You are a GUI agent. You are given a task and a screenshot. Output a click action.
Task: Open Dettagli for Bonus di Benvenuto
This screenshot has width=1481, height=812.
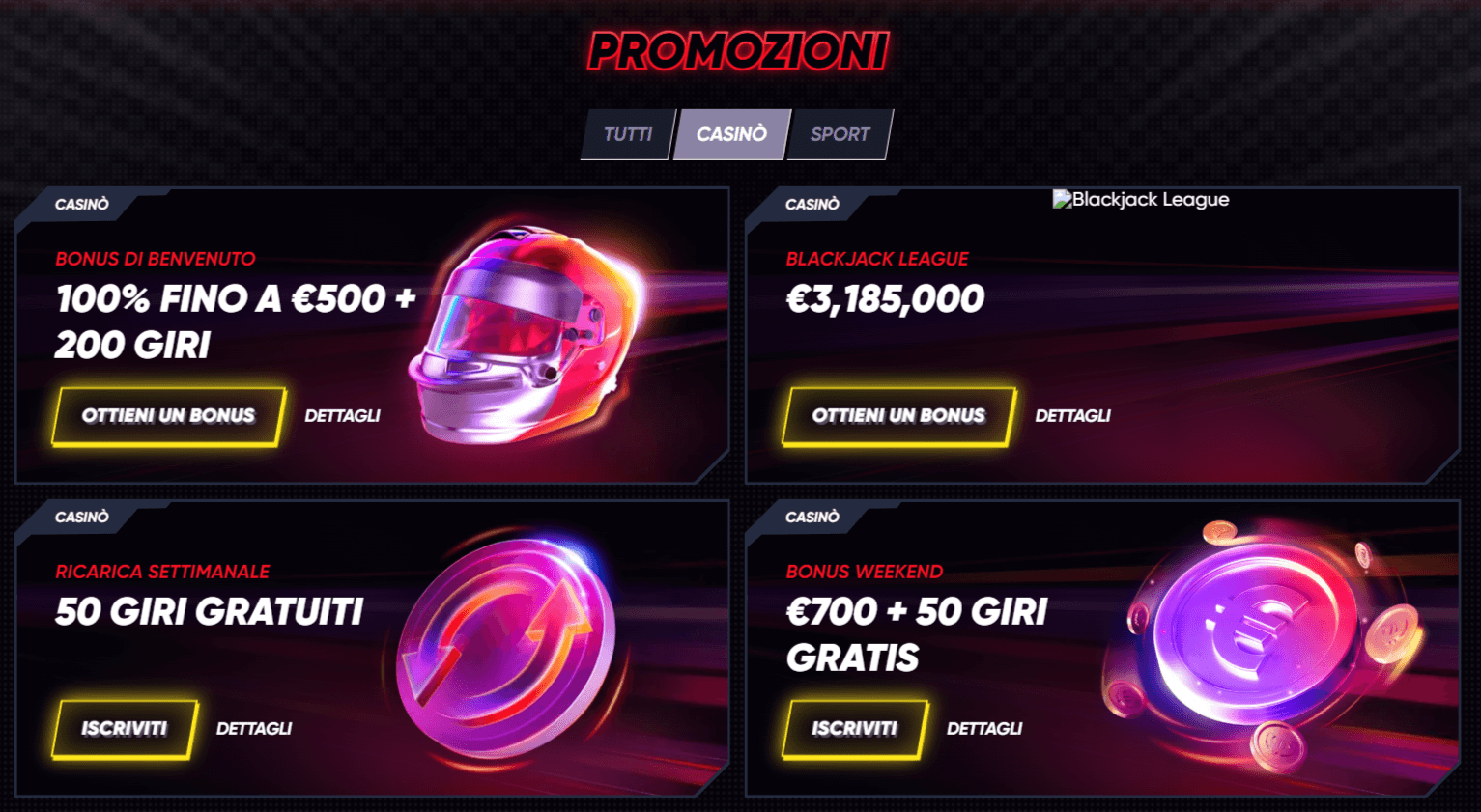[x=342, y=416]
